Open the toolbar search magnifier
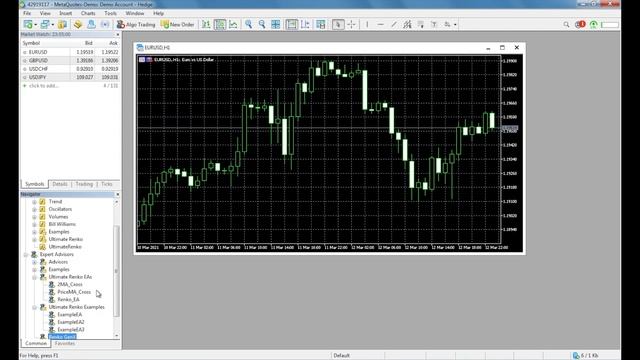This screenshot has height=360, width=640. 566,24
